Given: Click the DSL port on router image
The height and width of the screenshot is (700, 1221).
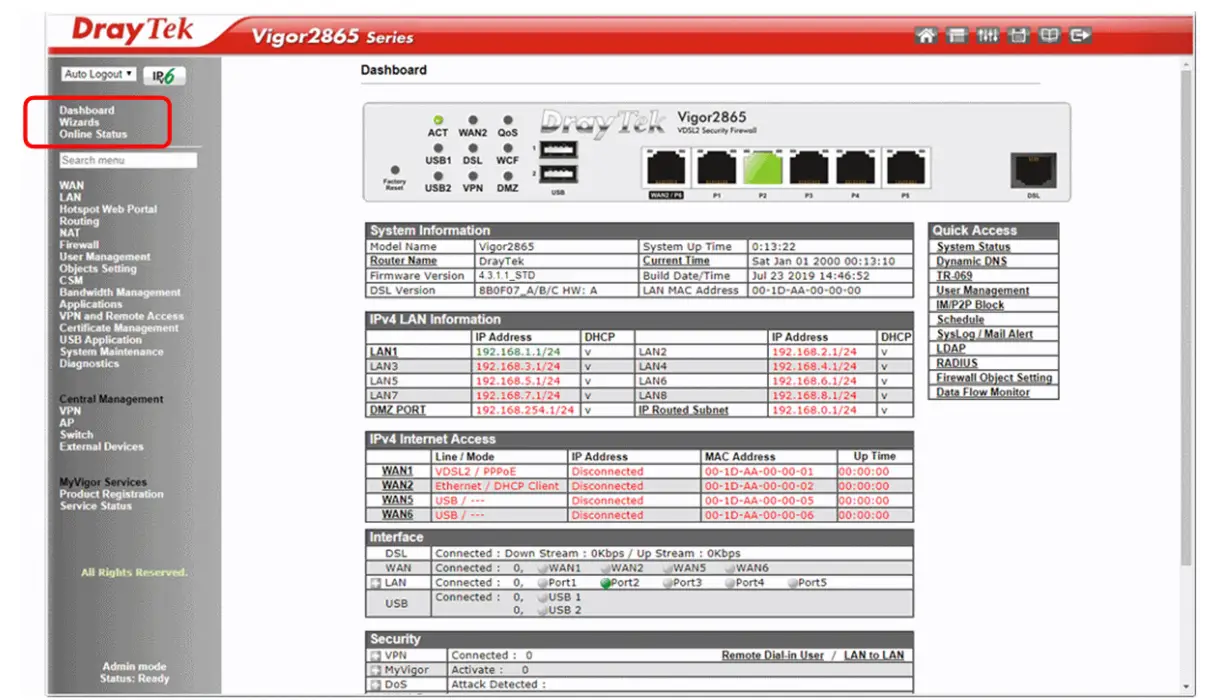Looking at the screenshot, I should pos(1033,170).
